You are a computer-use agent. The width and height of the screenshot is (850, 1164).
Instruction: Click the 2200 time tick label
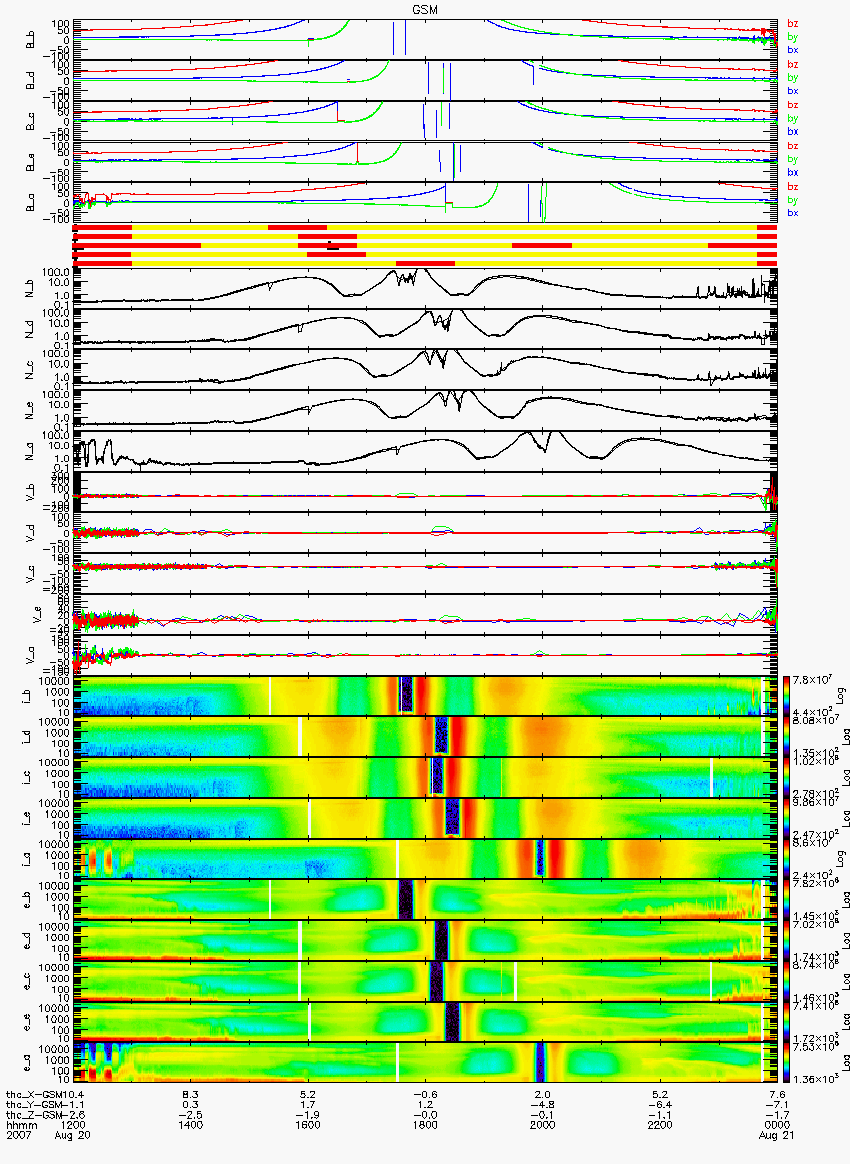660,1125
